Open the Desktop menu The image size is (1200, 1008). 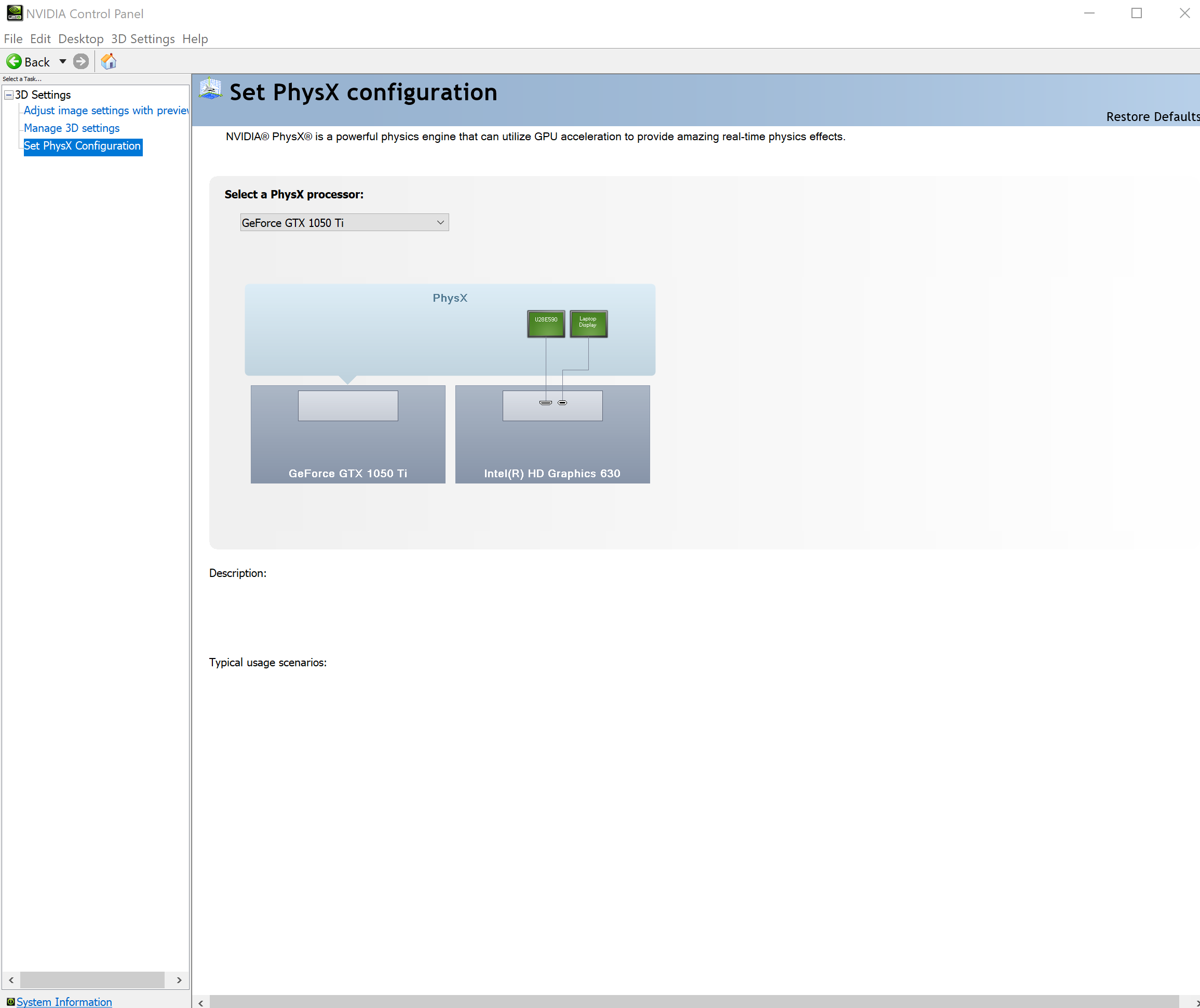pos(80,39)
